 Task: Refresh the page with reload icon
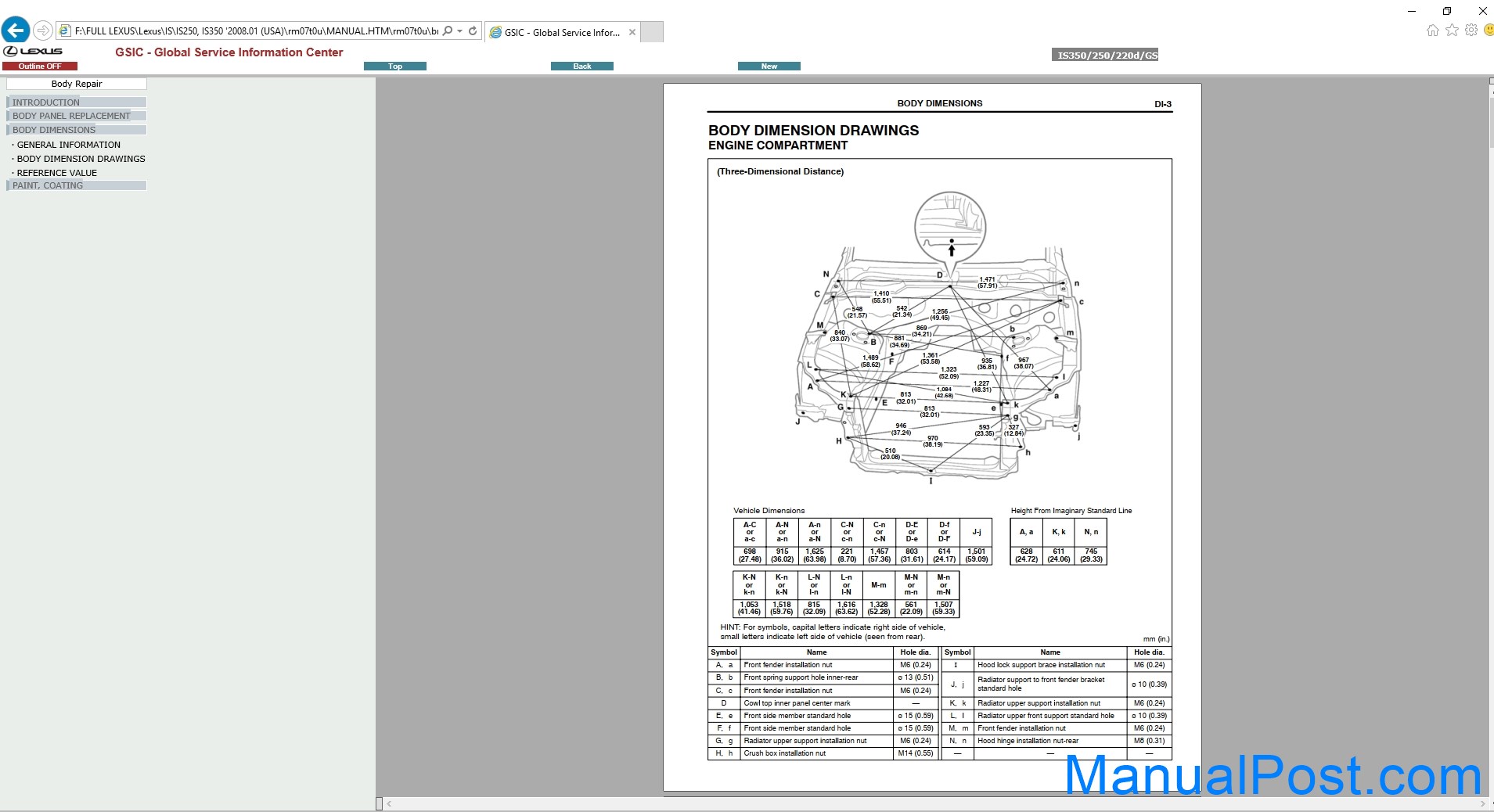click(473, 31)
